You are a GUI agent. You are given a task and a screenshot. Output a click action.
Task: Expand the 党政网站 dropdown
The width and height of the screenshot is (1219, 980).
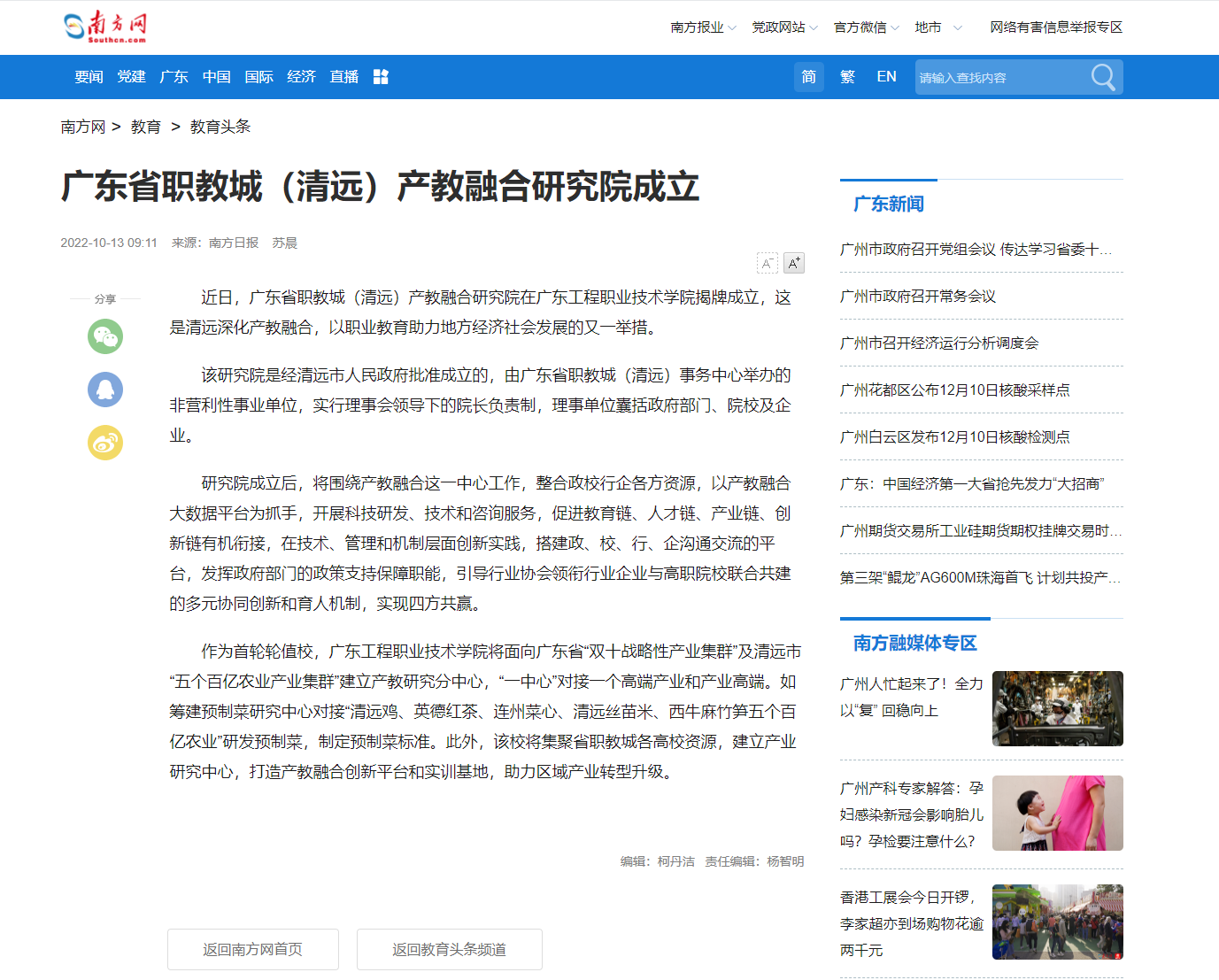tap(784, 27)
